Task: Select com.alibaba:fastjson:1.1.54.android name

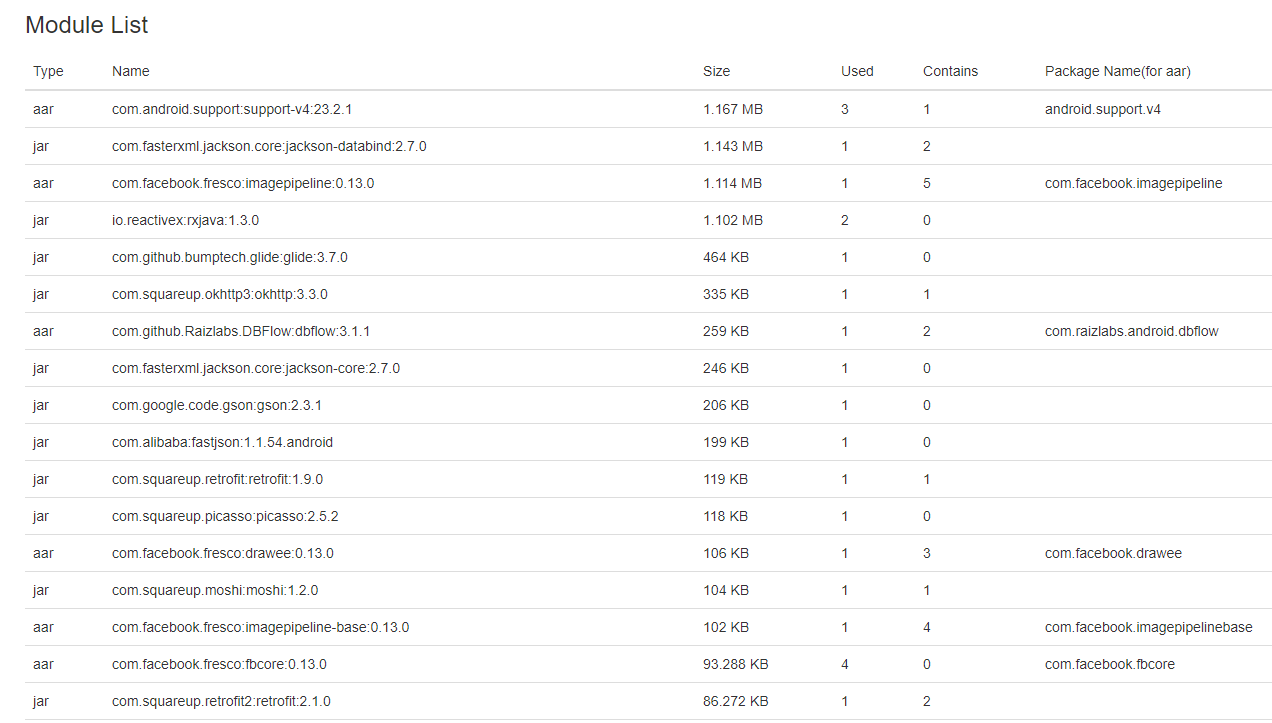Action: tap(222, 442)
